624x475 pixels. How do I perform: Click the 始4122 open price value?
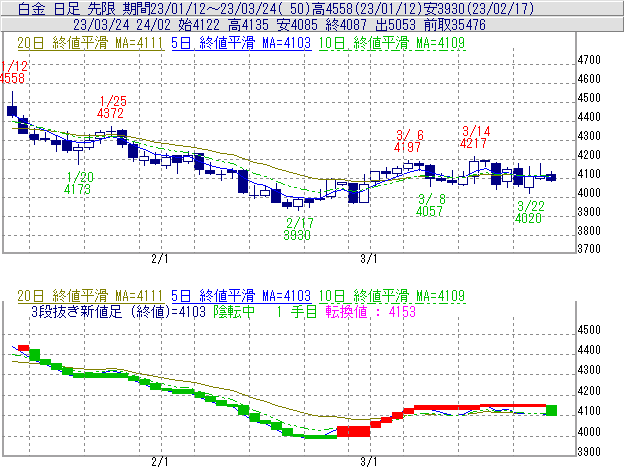(199, 25)
